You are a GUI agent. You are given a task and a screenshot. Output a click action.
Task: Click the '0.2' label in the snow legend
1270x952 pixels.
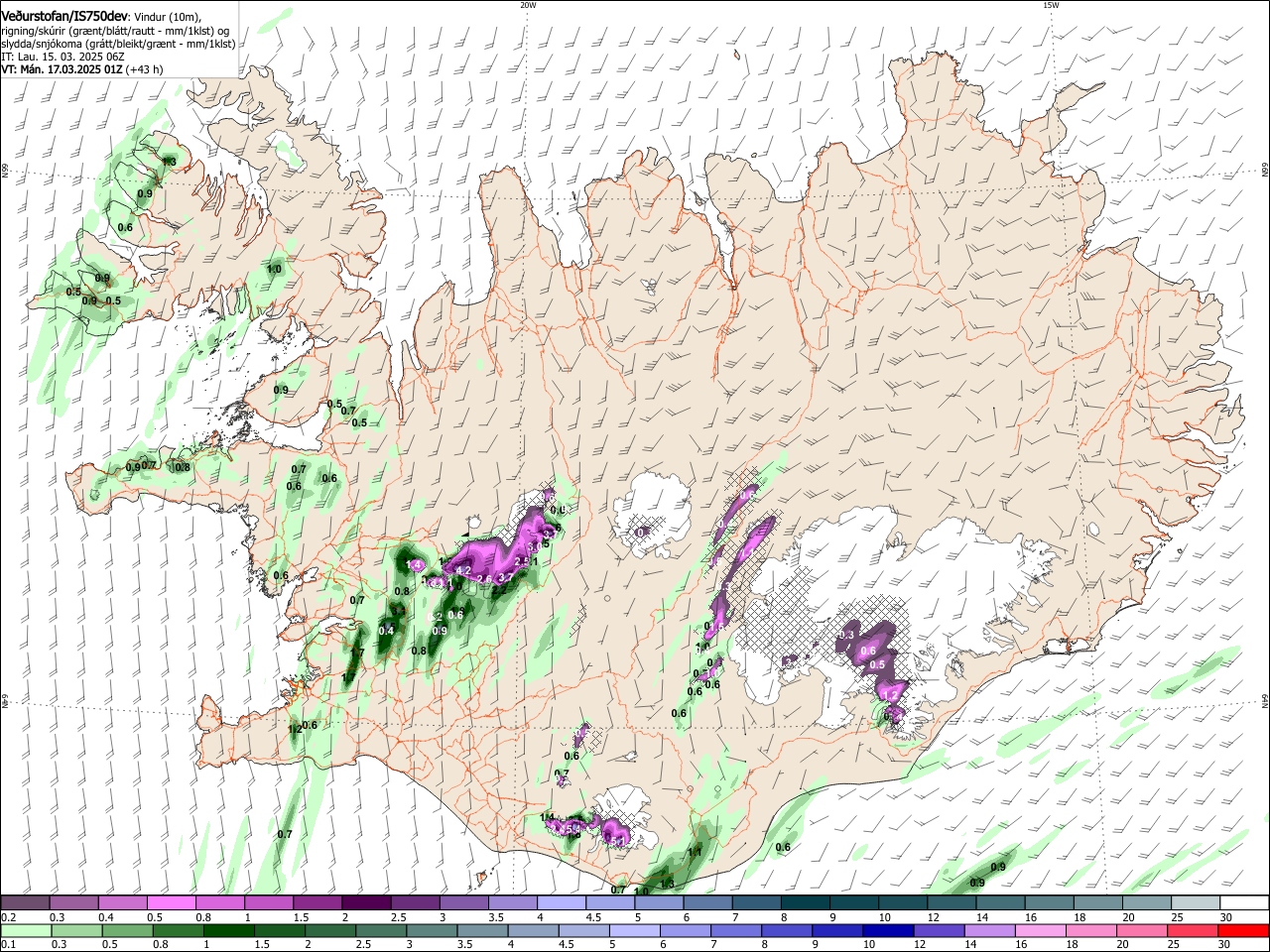8,917
